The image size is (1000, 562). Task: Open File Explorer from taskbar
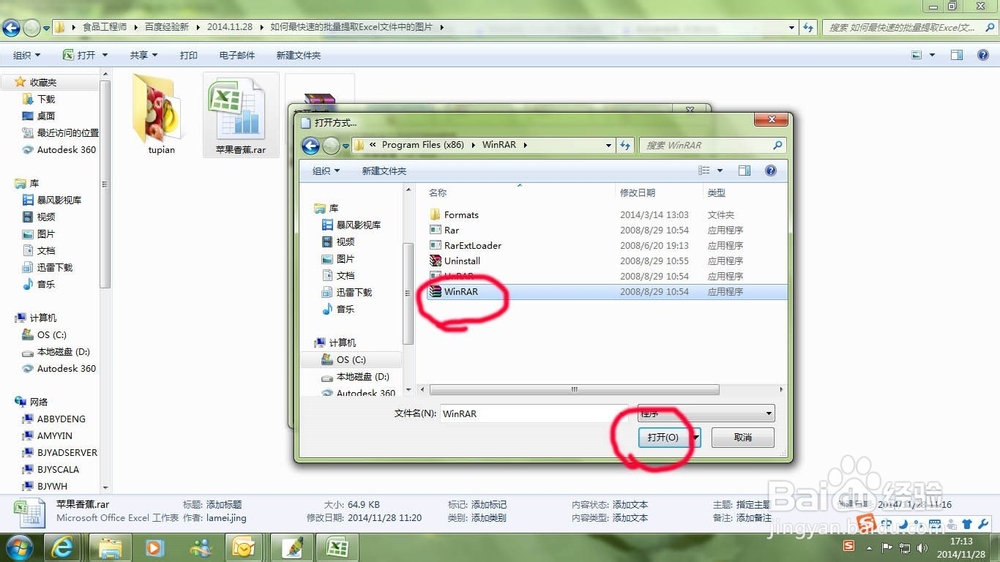(110, 548)
